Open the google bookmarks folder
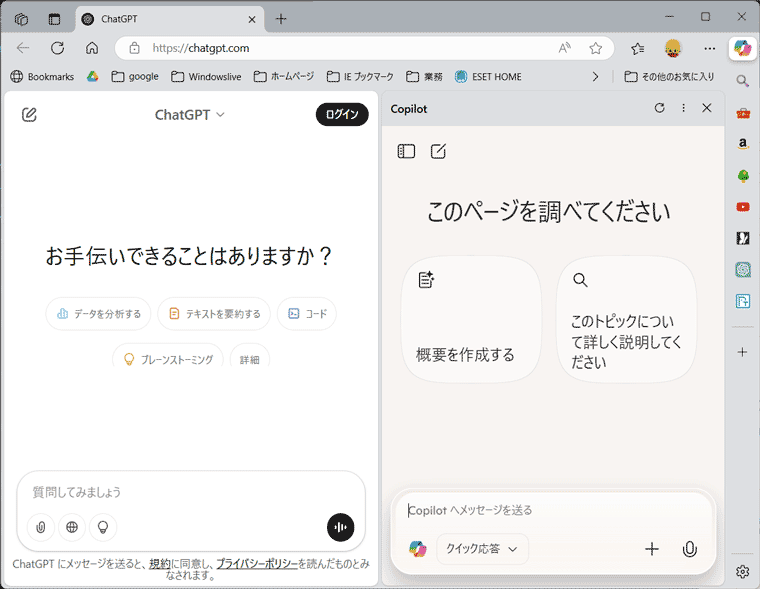The image size is (760, 589). pos(135,77)
